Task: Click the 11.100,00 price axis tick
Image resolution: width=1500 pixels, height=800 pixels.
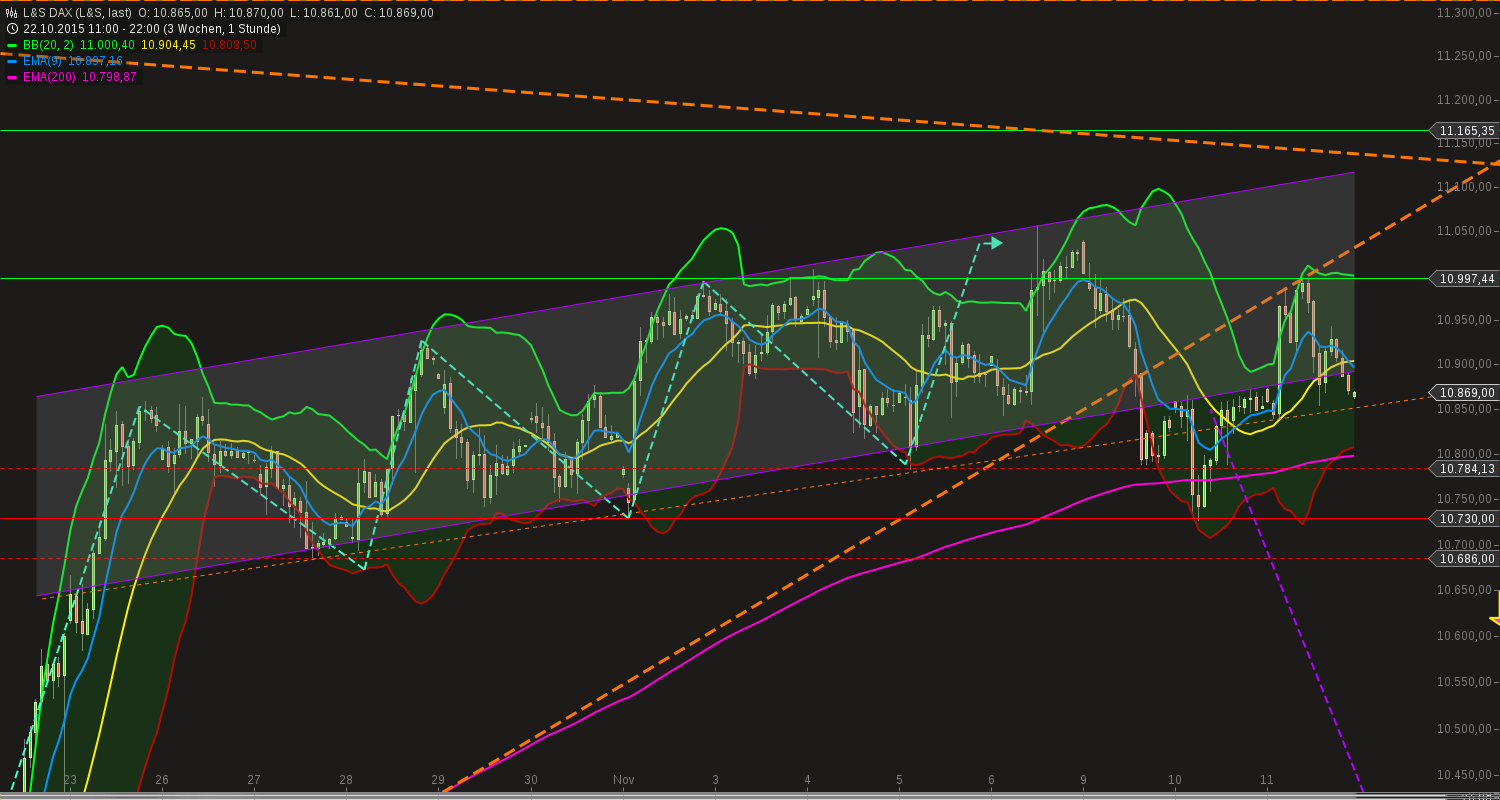Action: 1465,188
